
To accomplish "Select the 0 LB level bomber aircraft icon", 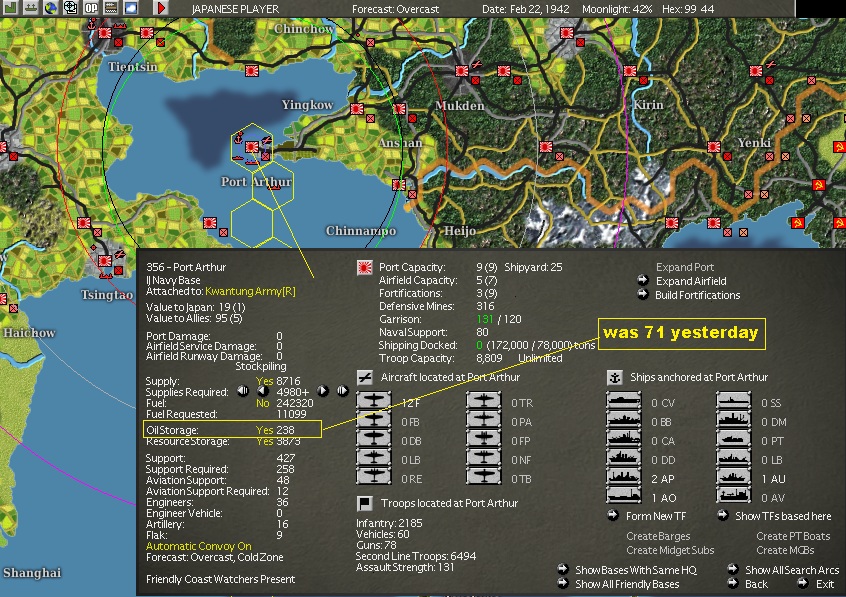I will coord(373,459).
